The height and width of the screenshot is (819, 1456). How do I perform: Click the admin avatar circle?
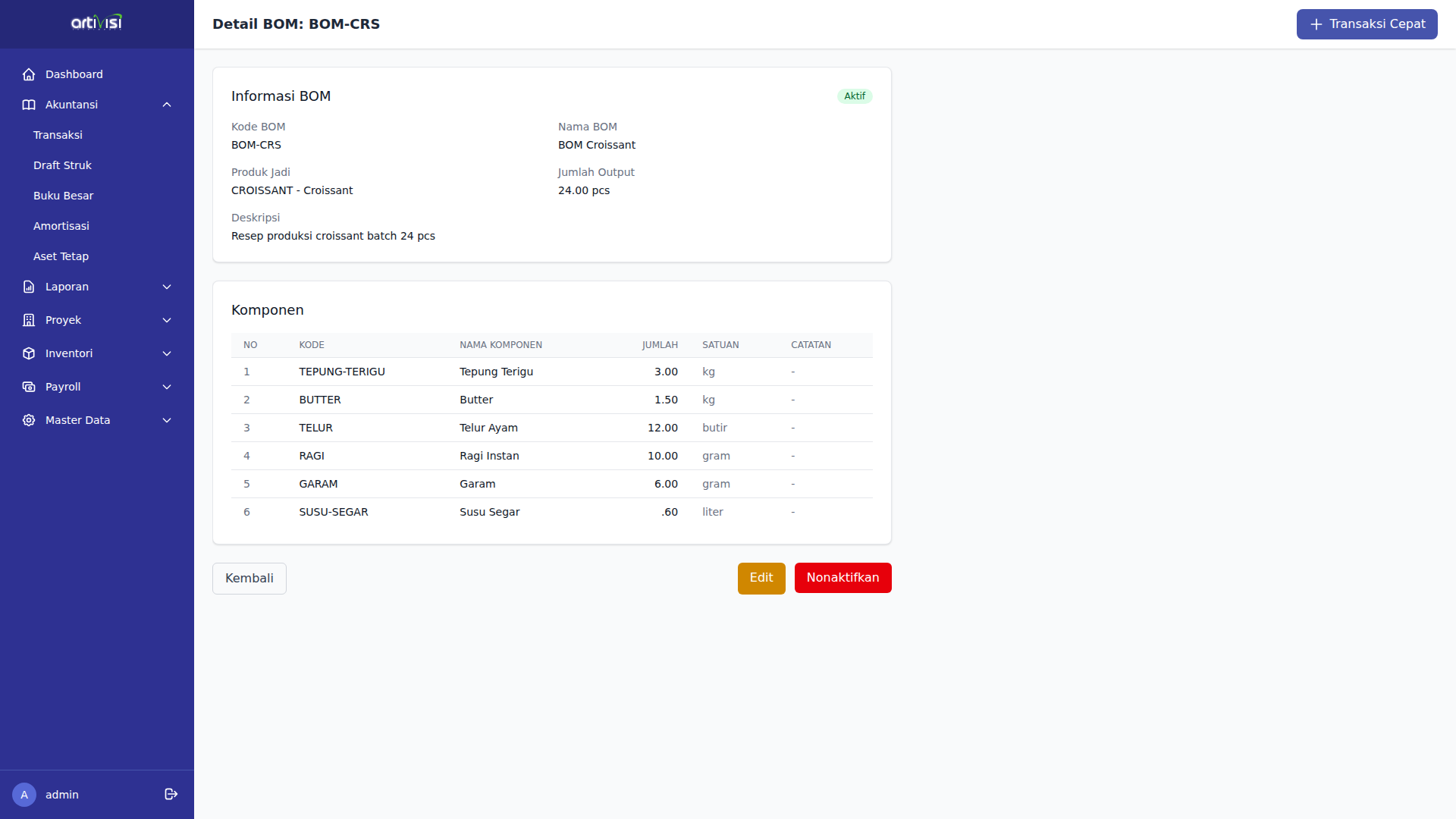[x=24, y=795]
